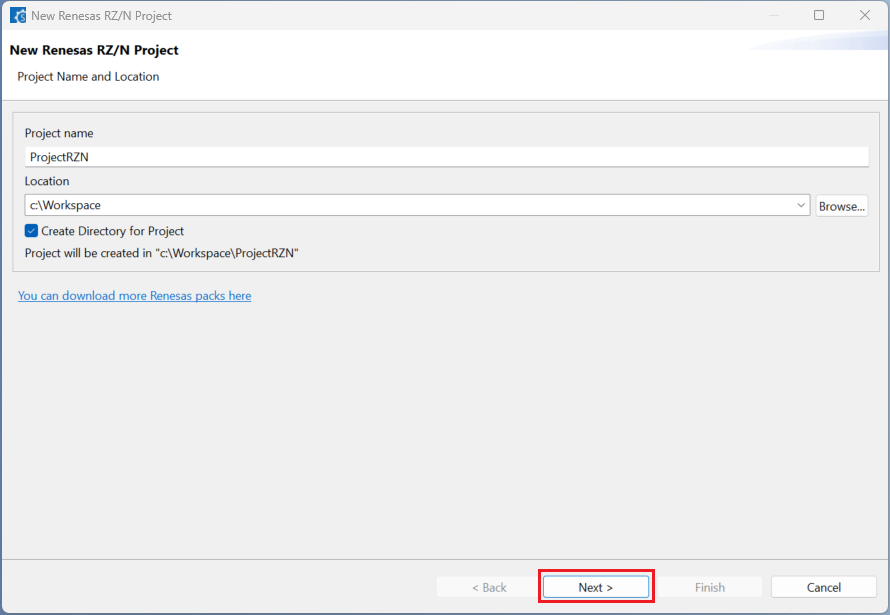Screen dimensions: 890x615
Task: Open the Location dropdown arrow
Action: click(x=801, y=205)
